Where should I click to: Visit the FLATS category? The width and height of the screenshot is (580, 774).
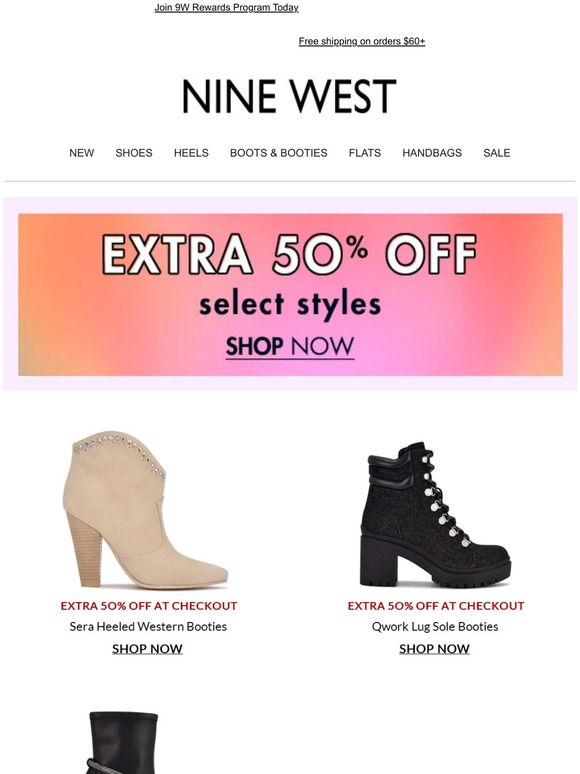point(365,153)
